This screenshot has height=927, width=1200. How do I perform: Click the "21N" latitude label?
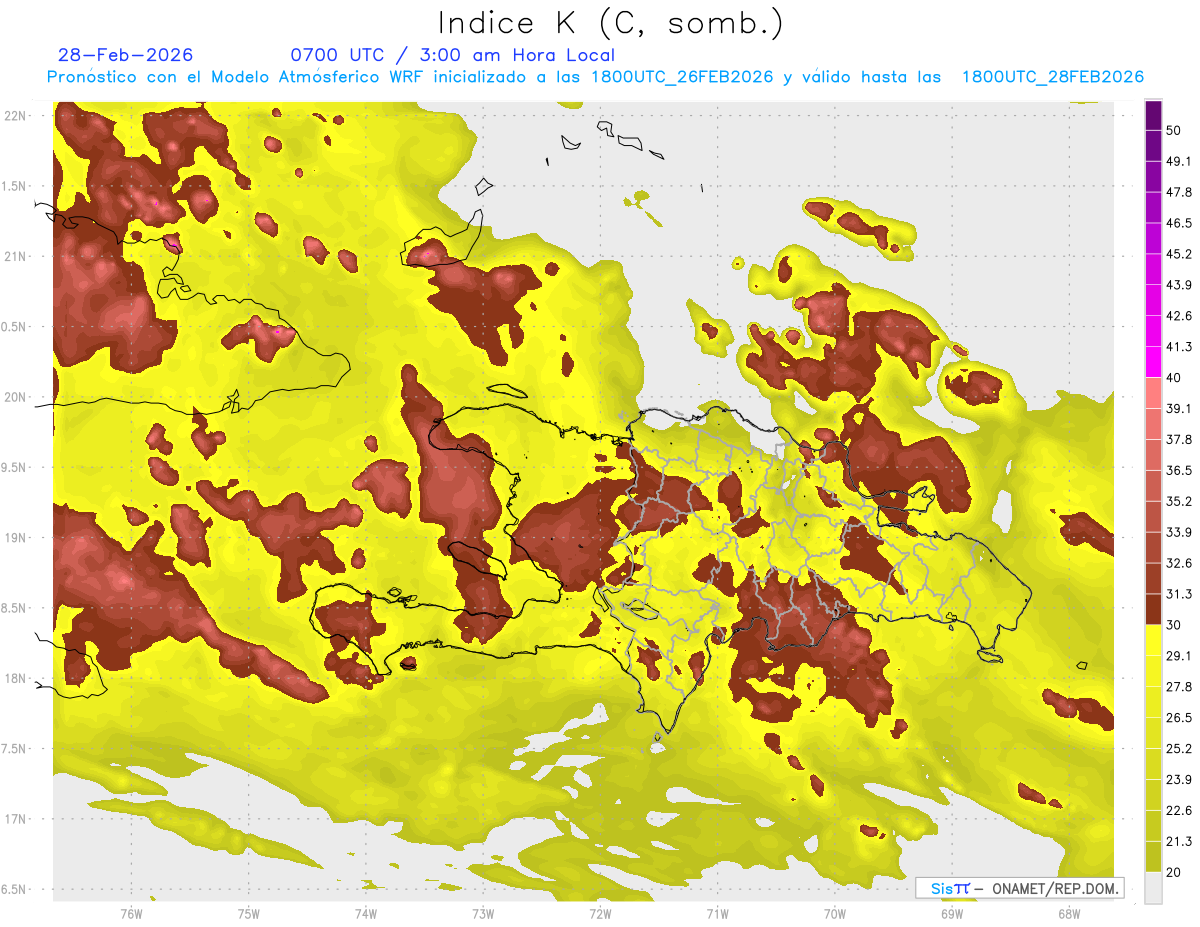[x=16, y=256]
